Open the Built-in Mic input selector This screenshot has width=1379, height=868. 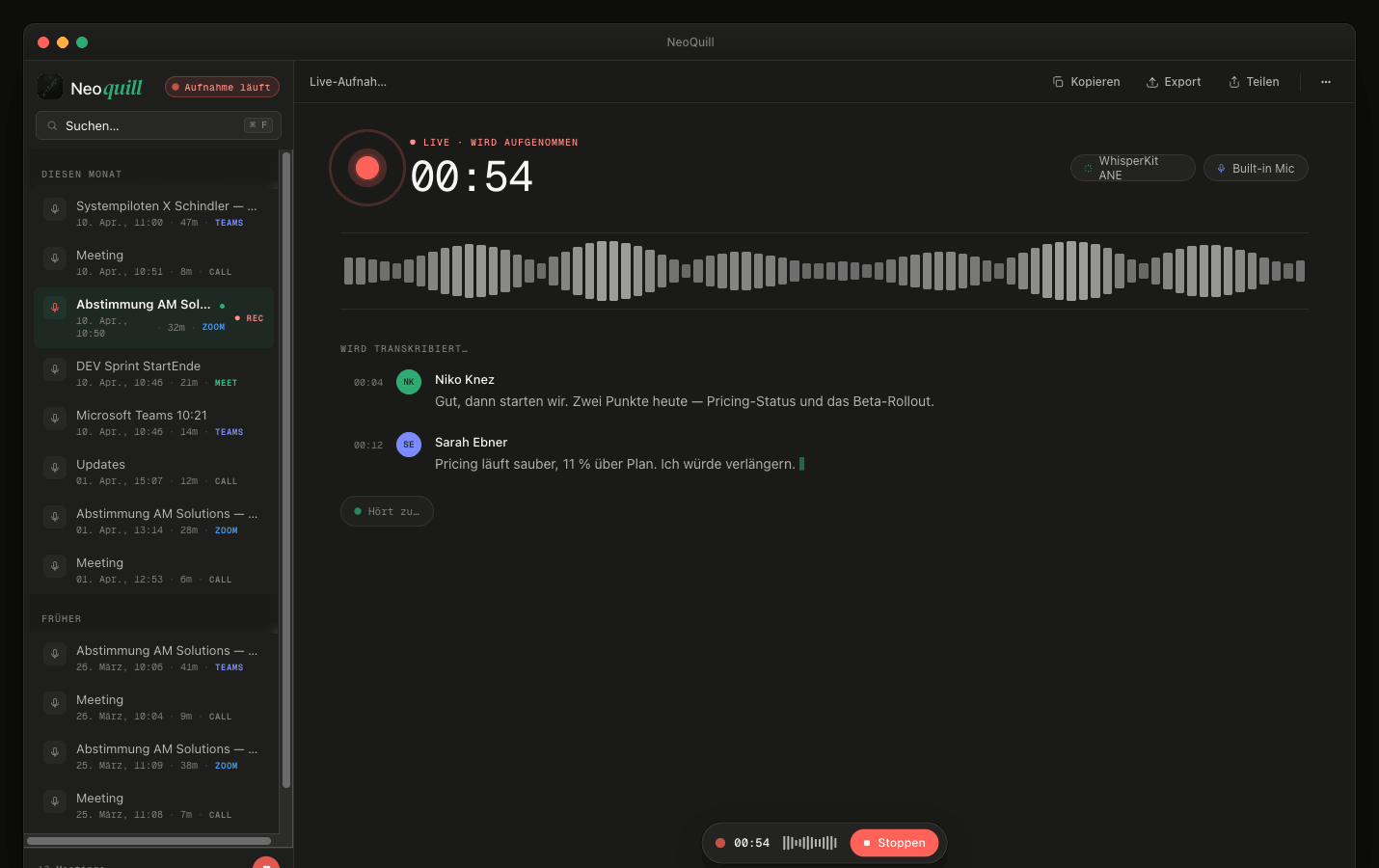click(x=1256, y=168)
